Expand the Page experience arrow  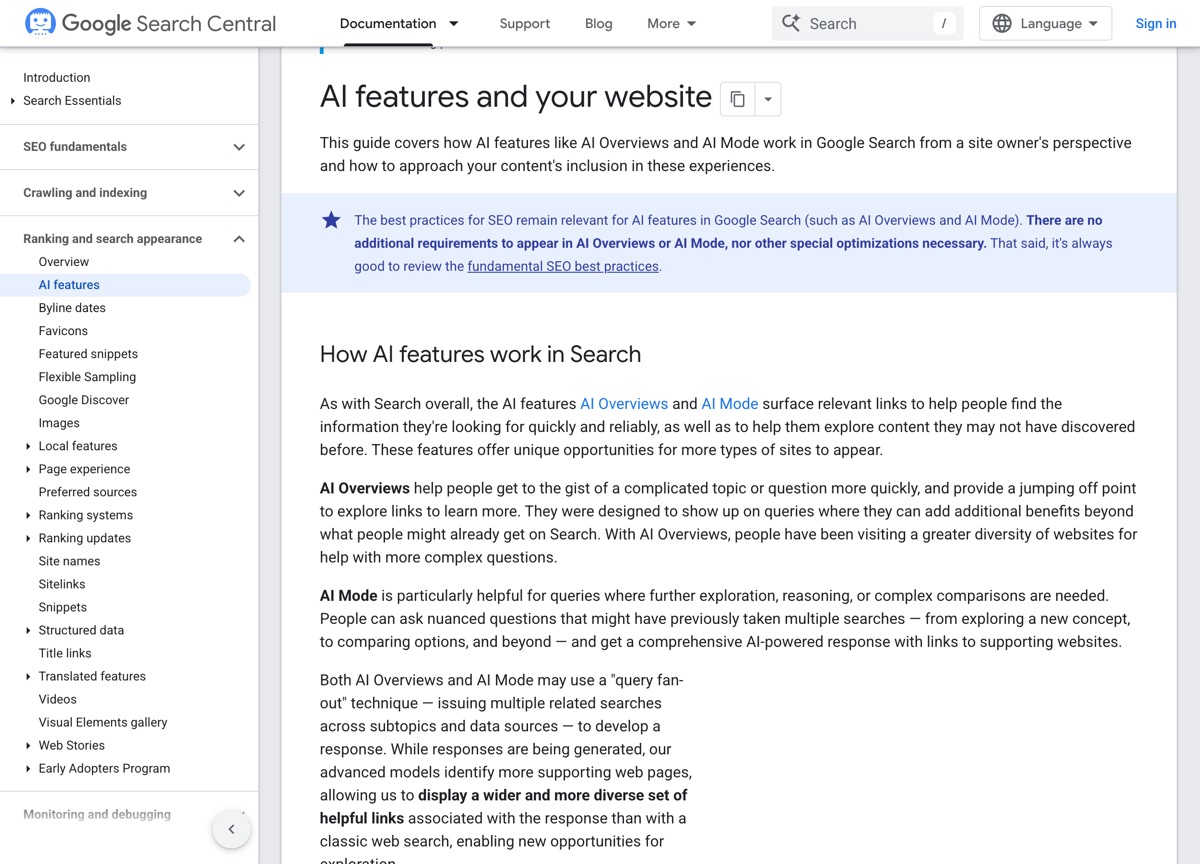point(28,469)
